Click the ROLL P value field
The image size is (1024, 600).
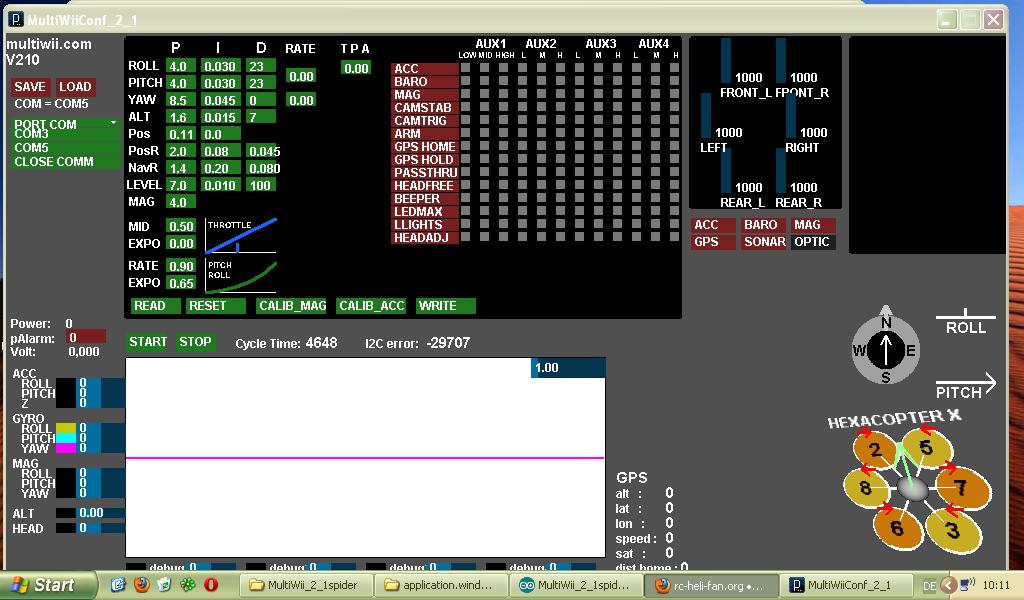point(179,67)
